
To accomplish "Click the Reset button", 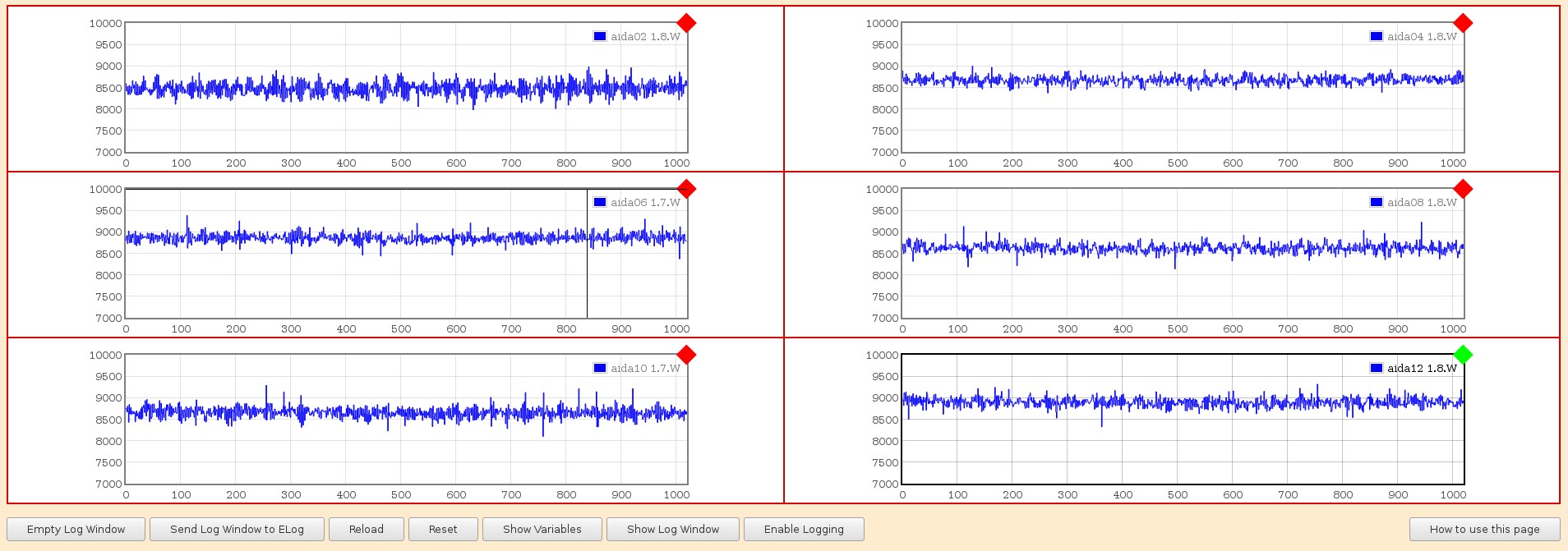I will [443, 529].
